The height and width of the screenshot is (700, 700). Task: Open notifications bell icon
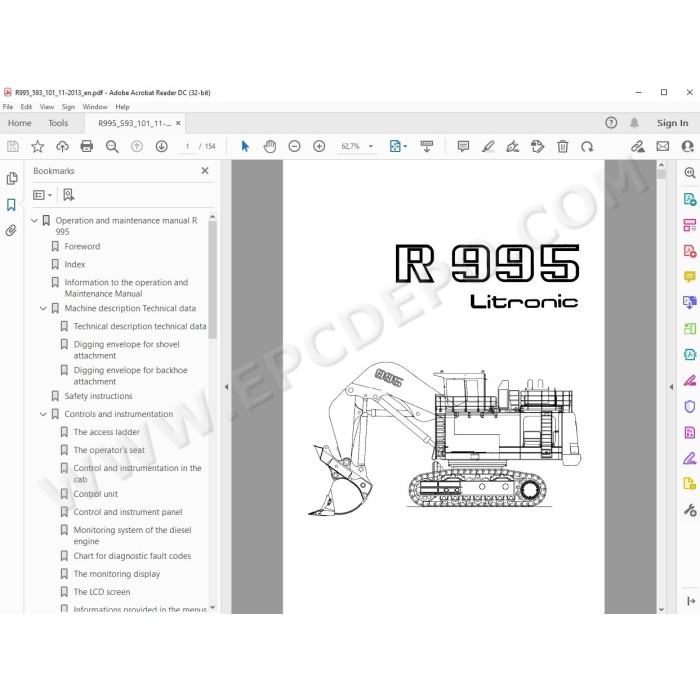click(x=634, y=123)
